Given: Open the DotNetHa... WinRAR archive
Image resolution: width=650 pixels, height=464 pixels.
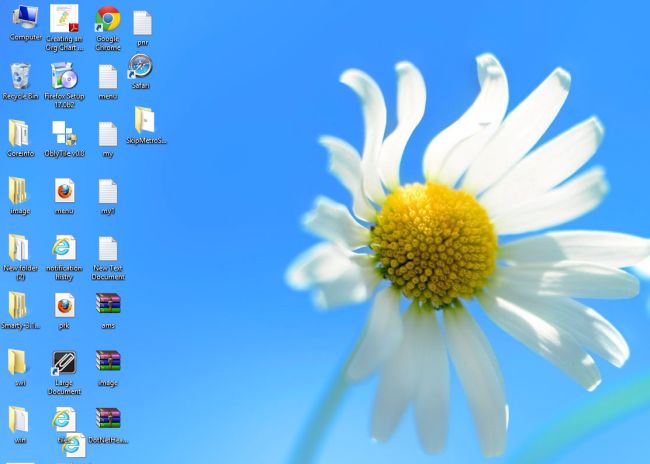Looking at the screenshot, I should pos(108,425).
